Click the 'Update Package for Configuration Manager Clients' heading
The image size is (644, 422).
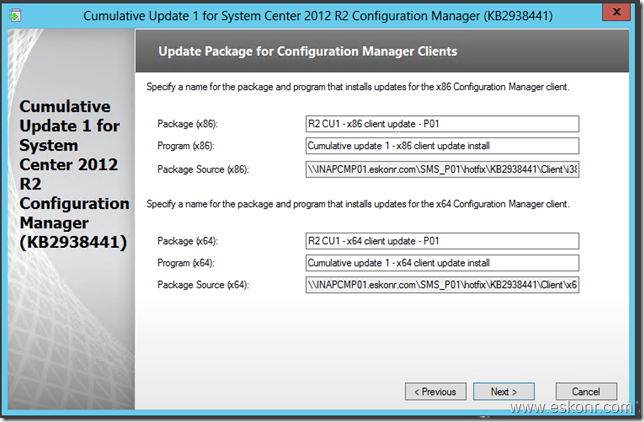[308, 51]
